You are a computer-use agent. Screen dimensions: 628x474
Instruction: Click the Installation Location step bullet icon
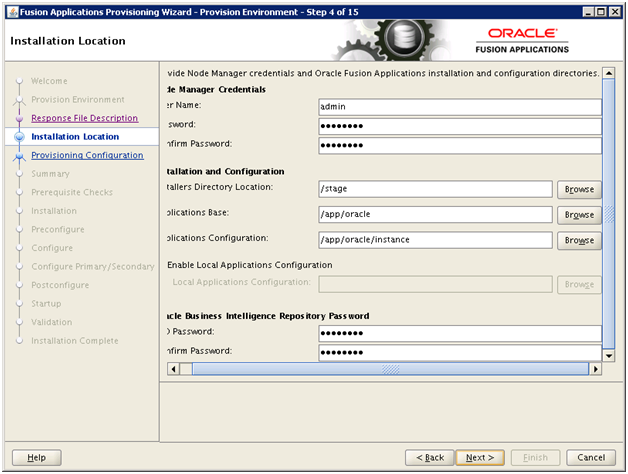tap(19, 137)
